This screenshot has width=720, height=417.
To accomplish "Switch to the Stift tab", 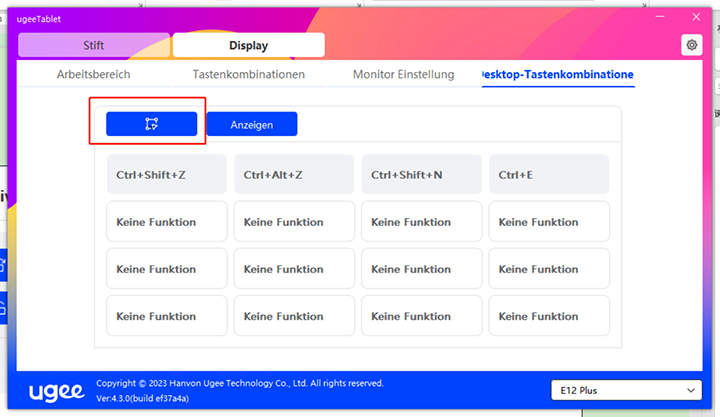I will [x=93, y=45].
